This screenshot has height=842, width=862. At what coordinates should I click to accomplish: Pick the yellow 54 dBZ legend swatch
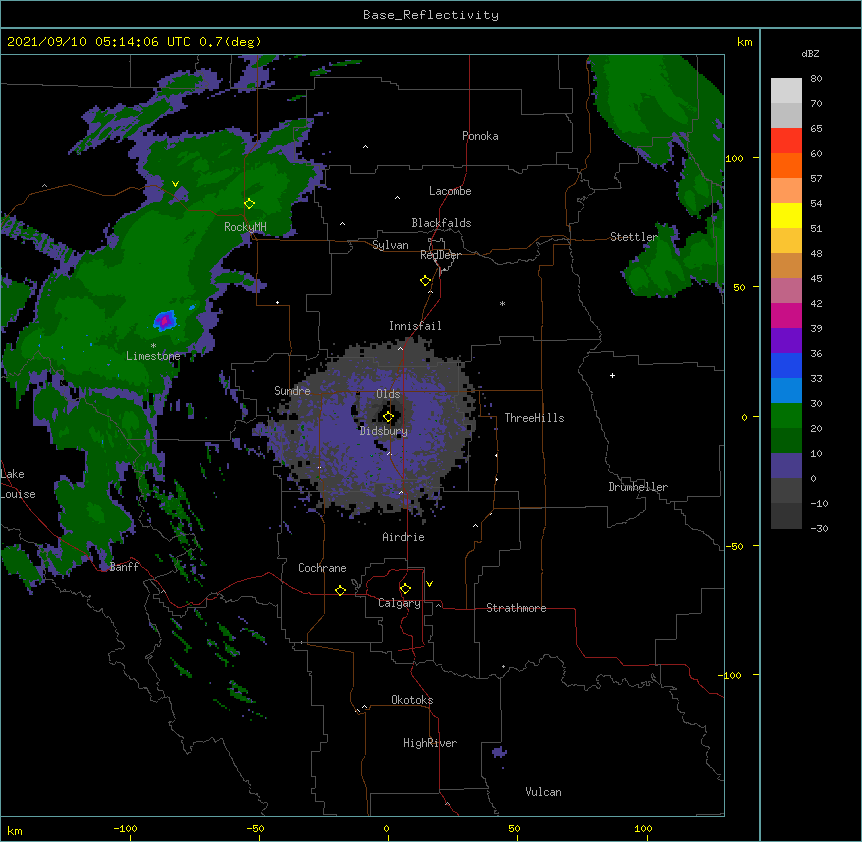tap(786, 215)
